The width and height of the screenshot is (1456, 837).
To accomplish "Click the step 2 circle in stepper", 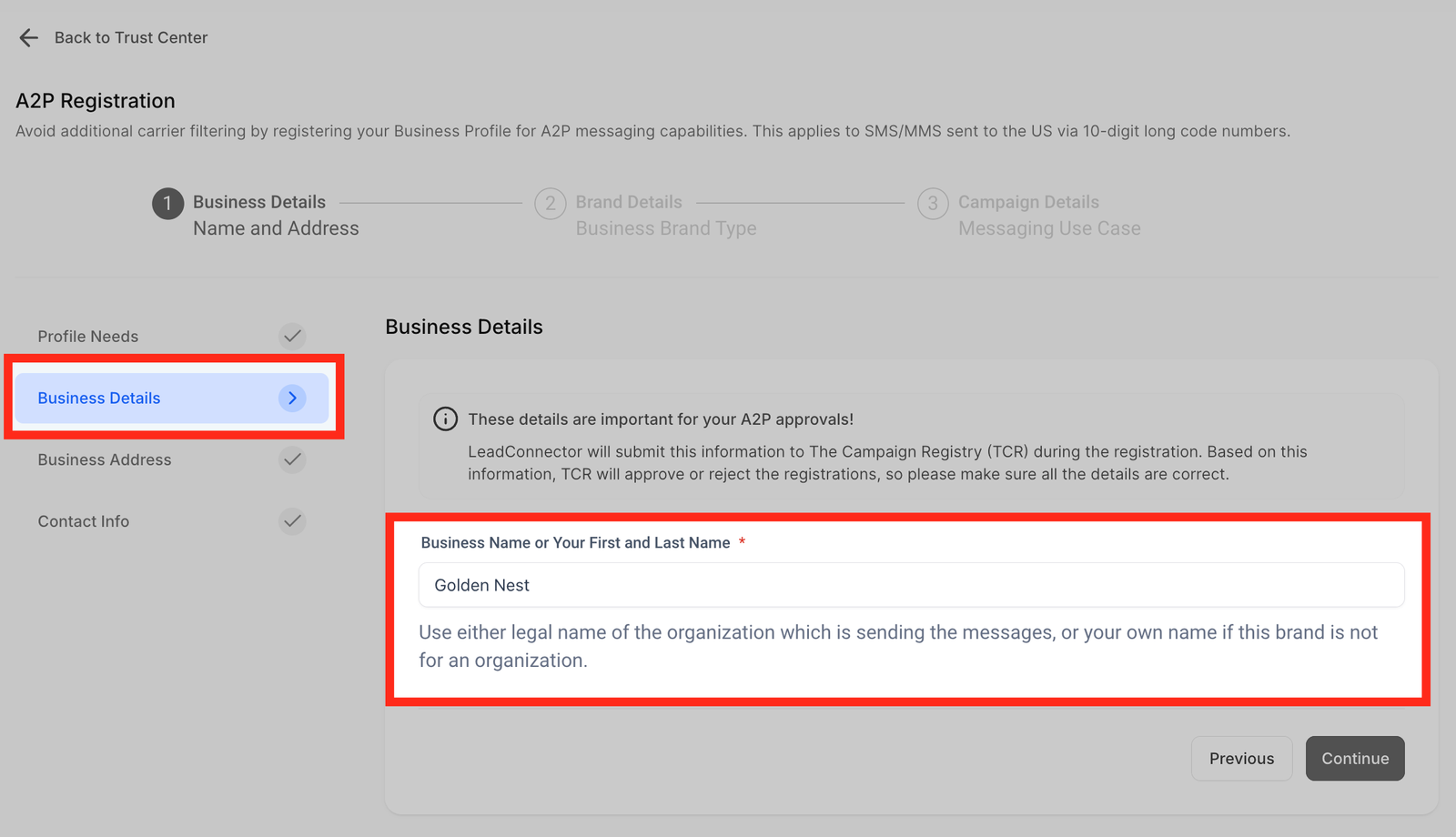I will [551, 204].
